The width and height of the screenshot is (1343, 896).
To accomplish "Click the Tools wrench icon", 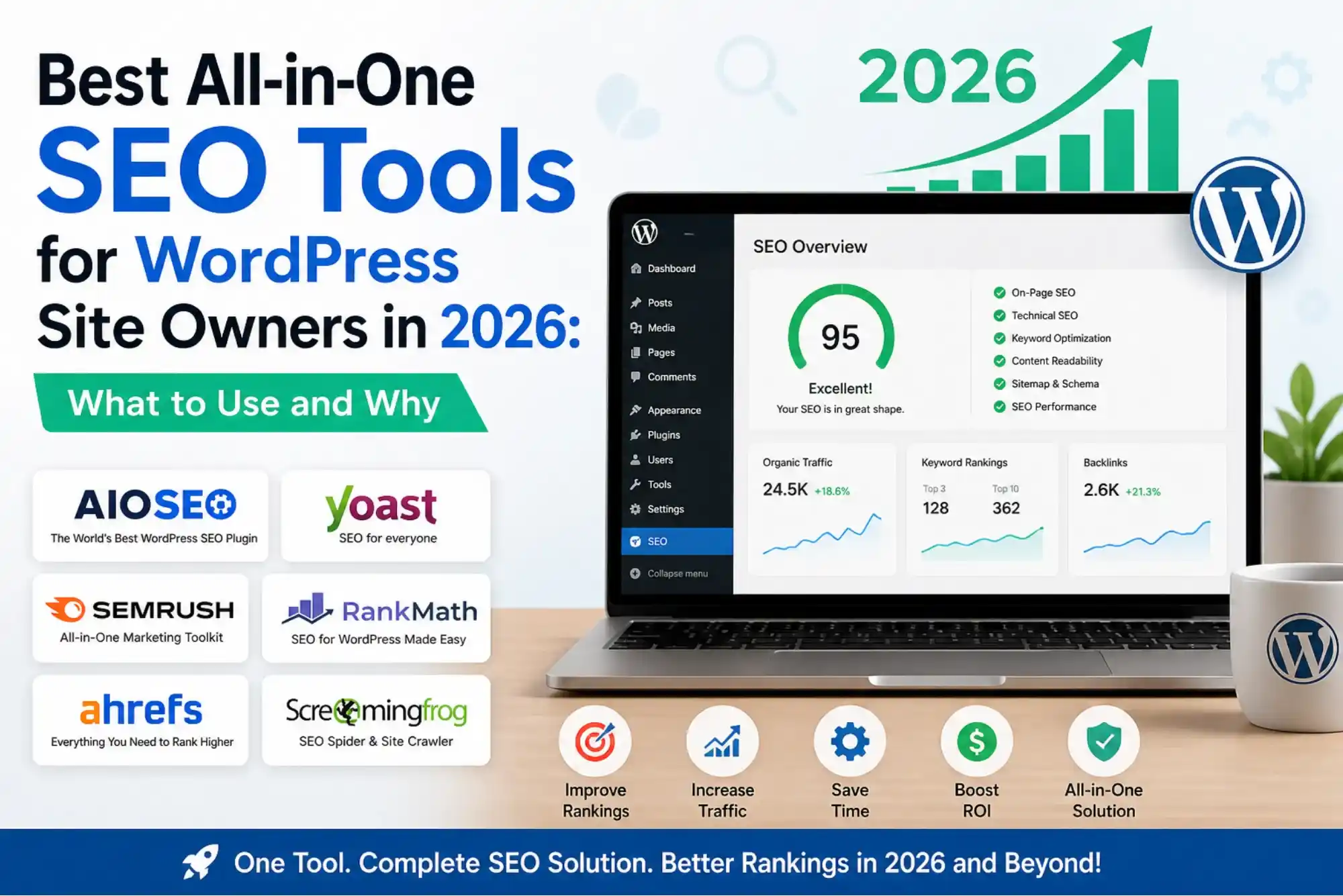I will [x=636, y=485].
